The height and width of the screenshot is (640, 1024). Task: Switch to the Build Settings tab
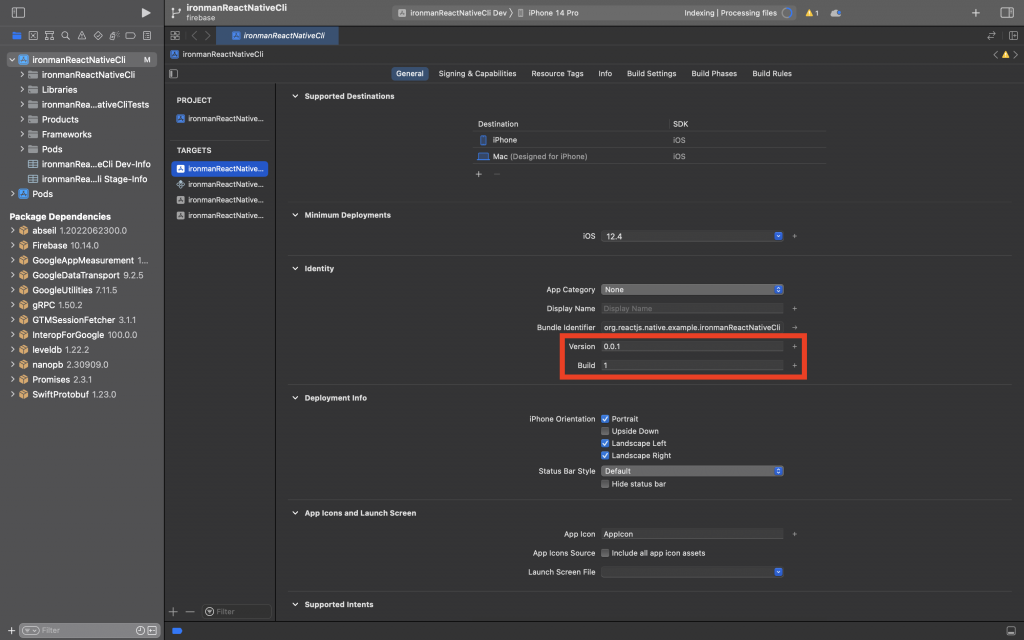pyautogui.click(x=652, y=74)
